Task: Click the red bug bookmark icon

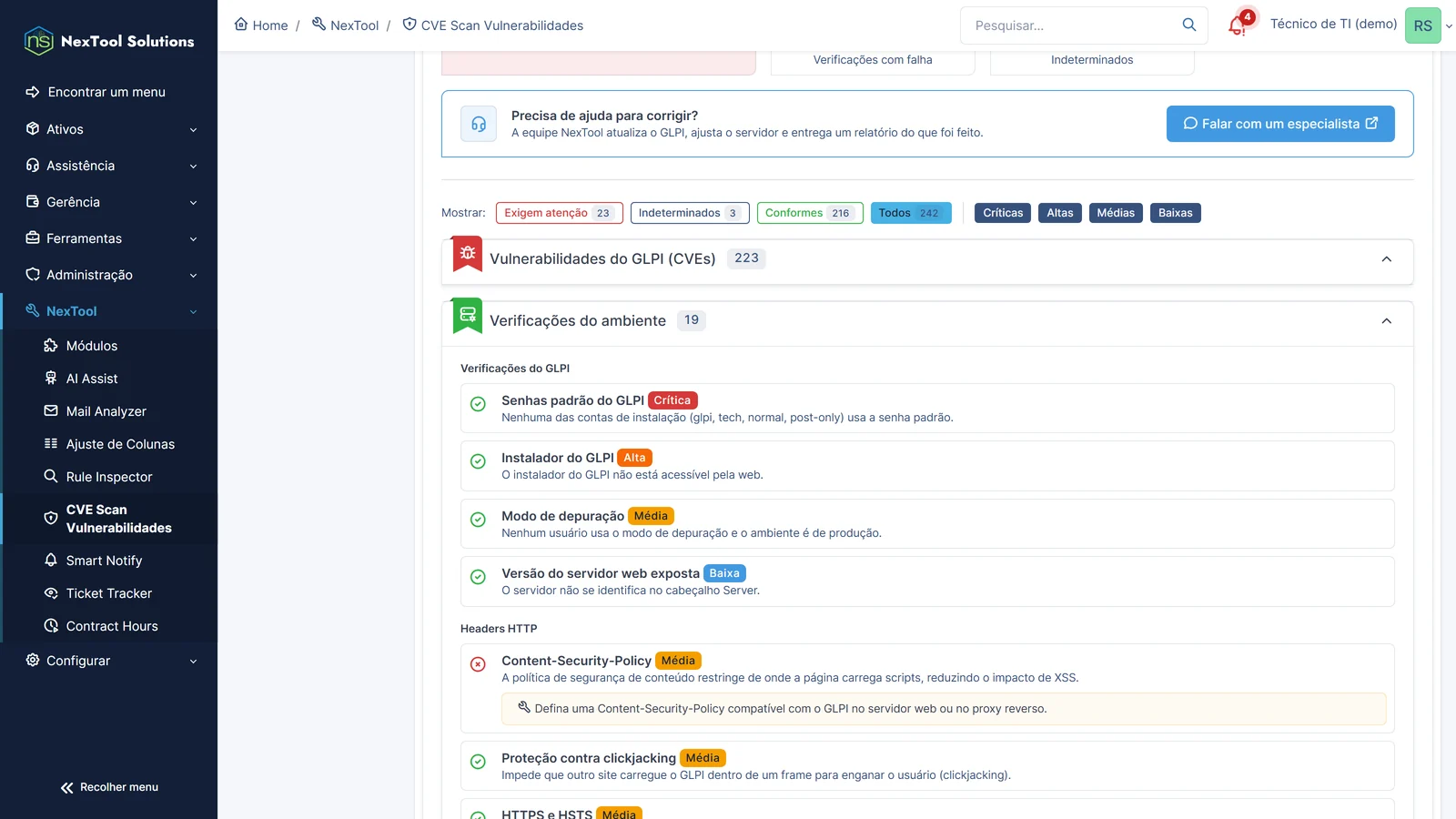Action: click(x=468, y=255)
